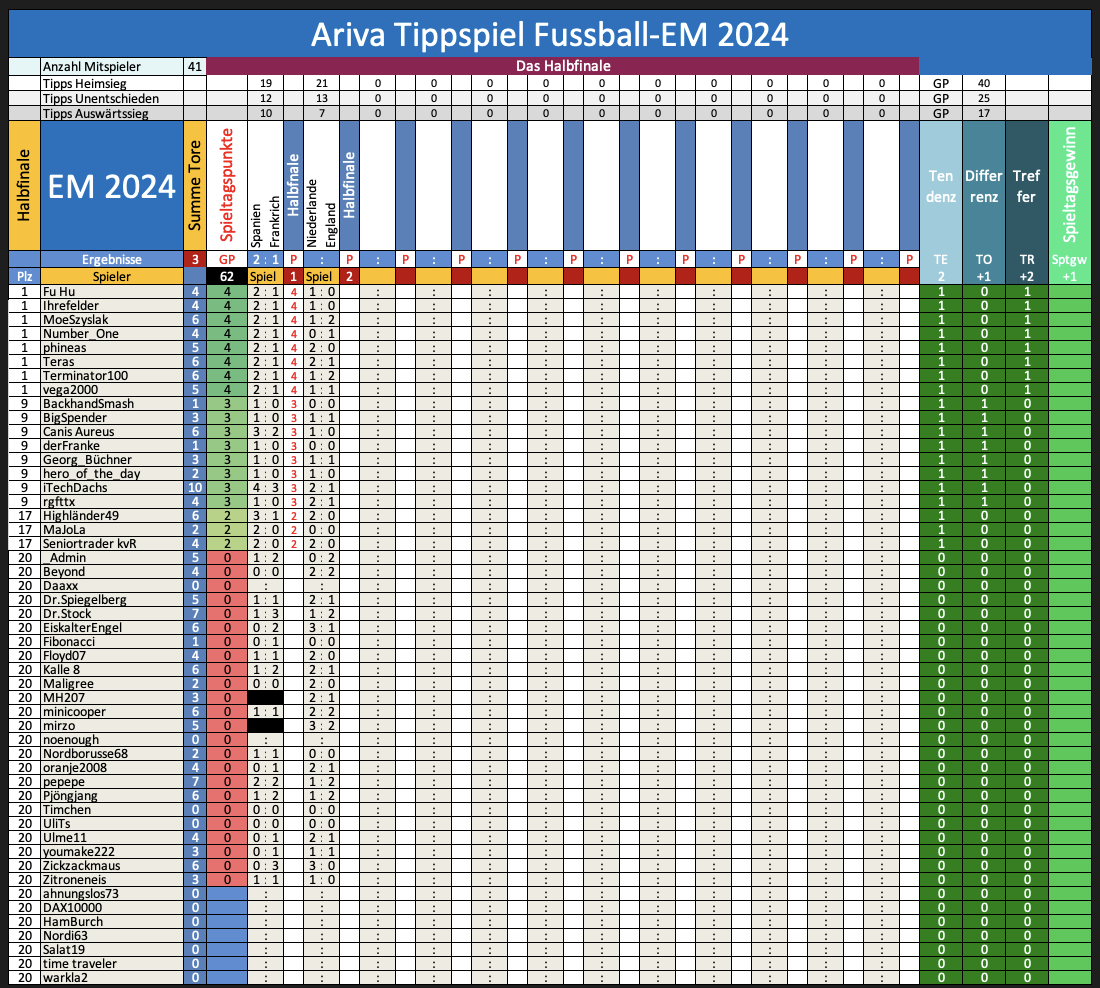Click the 'Summe Tore' column header

195,186
